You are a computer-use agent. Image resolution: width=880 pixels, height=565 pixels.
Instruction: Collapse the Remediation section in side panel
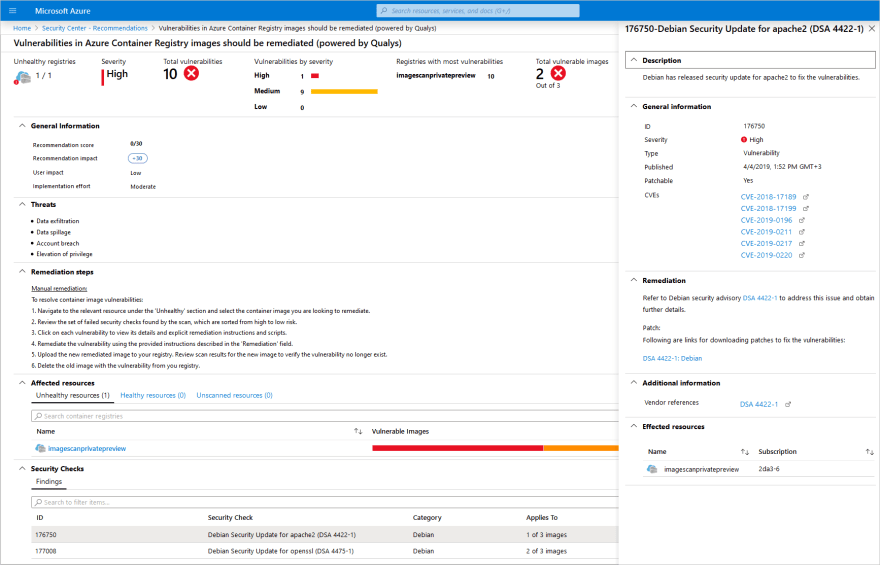[634, 280]
